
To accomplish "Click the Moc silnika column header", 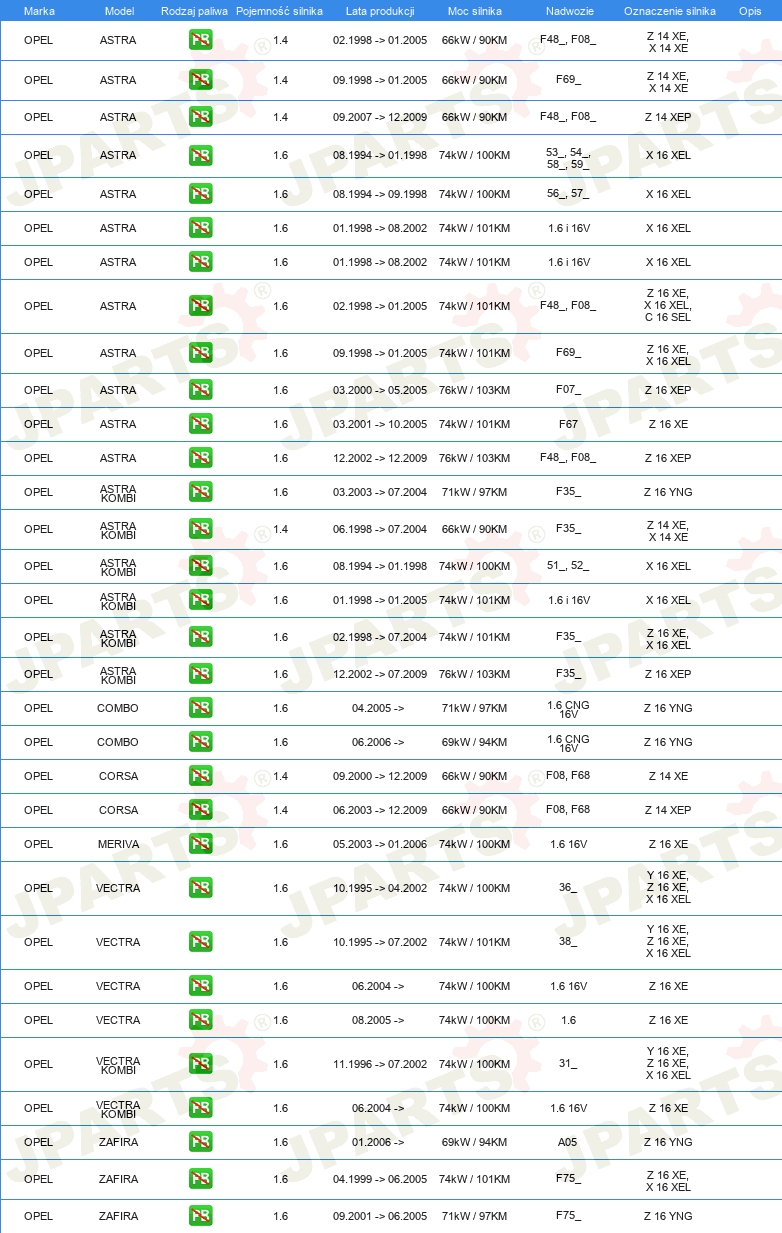I will (475, 11).
